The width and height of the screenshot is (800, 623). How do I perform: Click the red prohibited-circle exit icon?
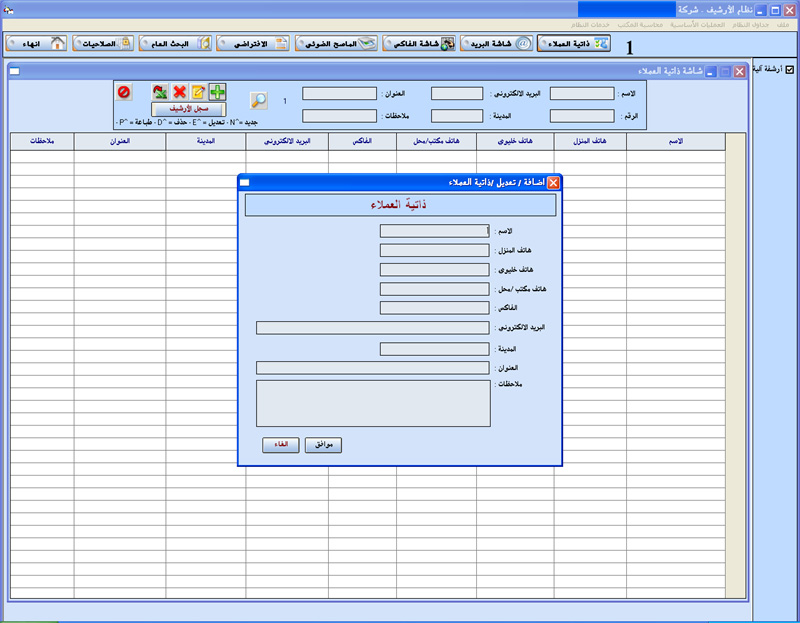click(x=124, y=92)
